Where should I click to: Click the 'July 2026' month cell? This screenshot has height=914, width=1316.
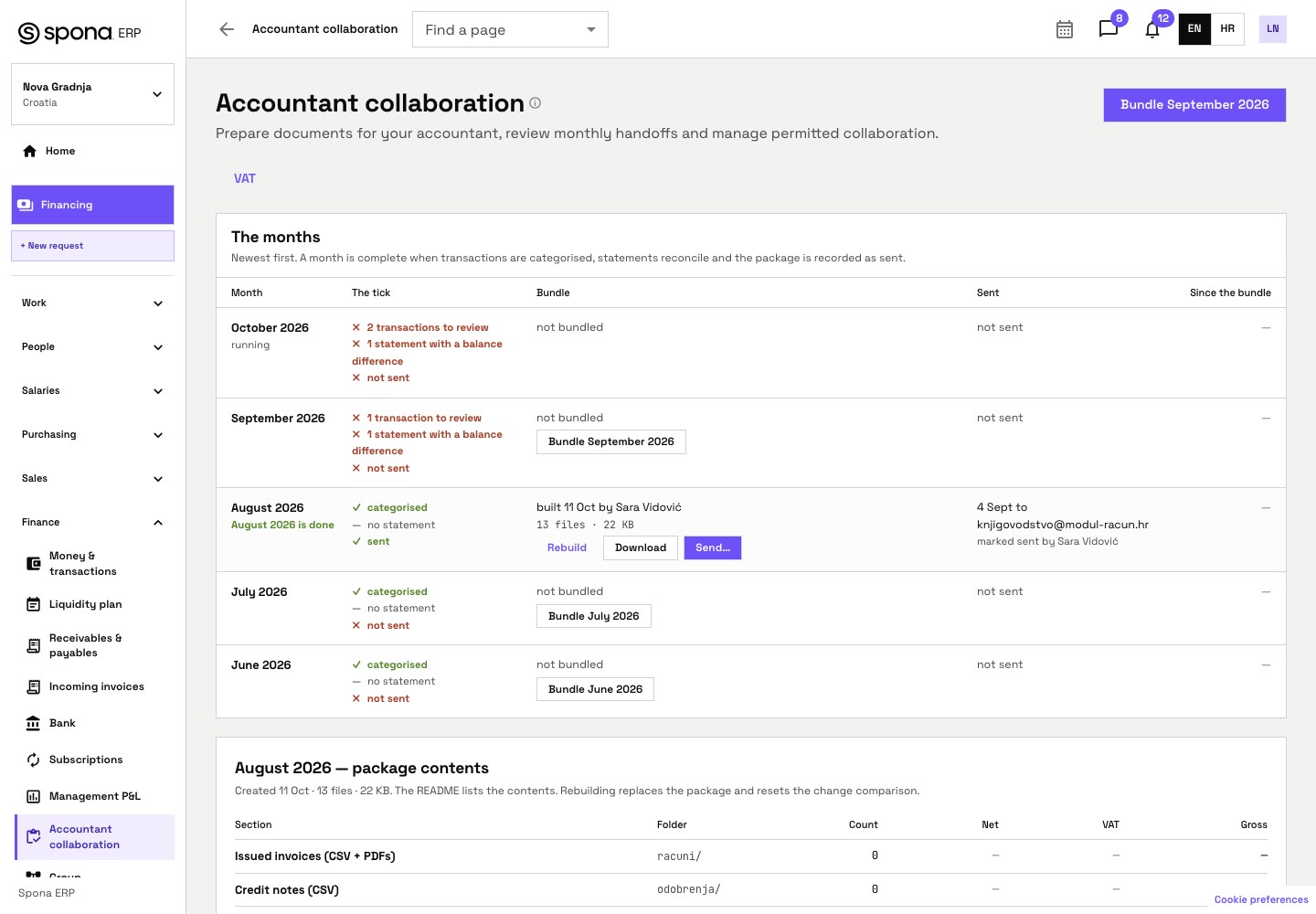pyautogui.click(x=259, y=592)
